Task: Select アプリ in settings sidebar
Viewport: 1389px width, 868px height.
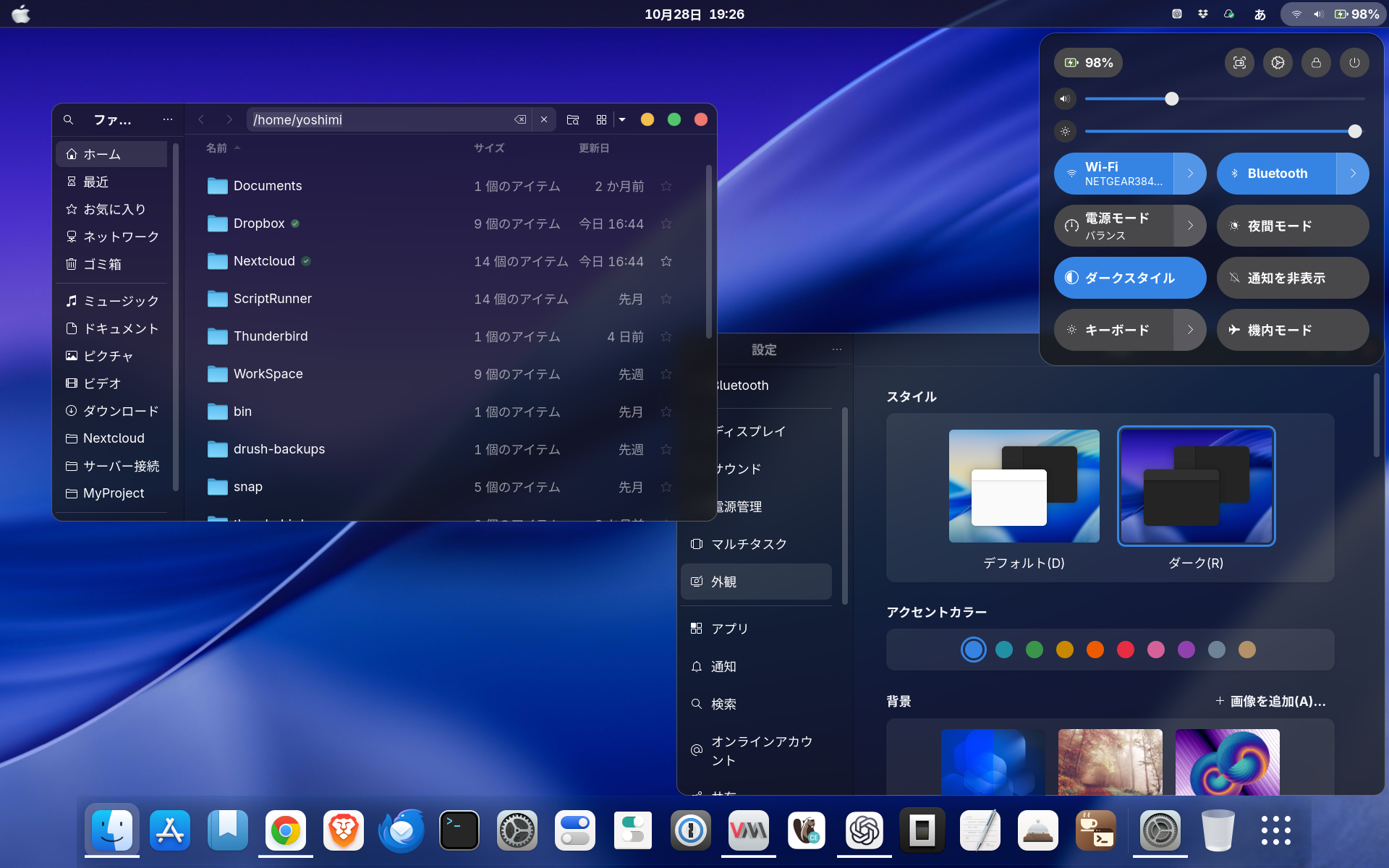Action: [x=756, y=629]
